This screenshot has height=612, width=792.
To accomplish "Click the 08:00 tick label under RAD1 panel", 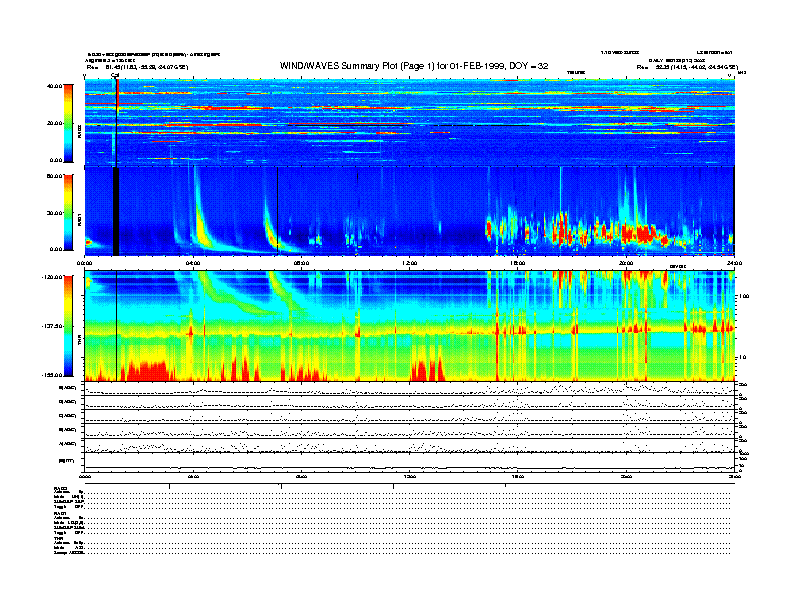I will pos(301,263).
